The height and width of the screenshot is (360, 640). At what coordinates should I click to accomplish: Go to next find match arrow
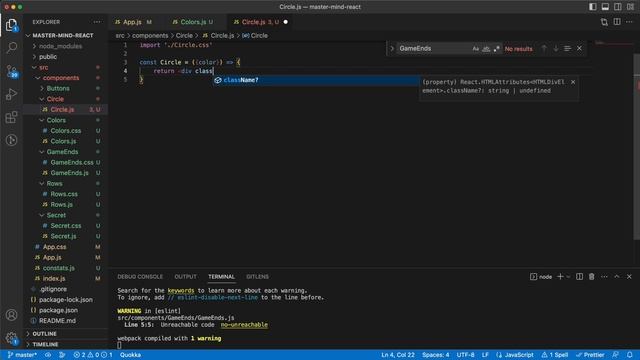(x=556, y=49)
